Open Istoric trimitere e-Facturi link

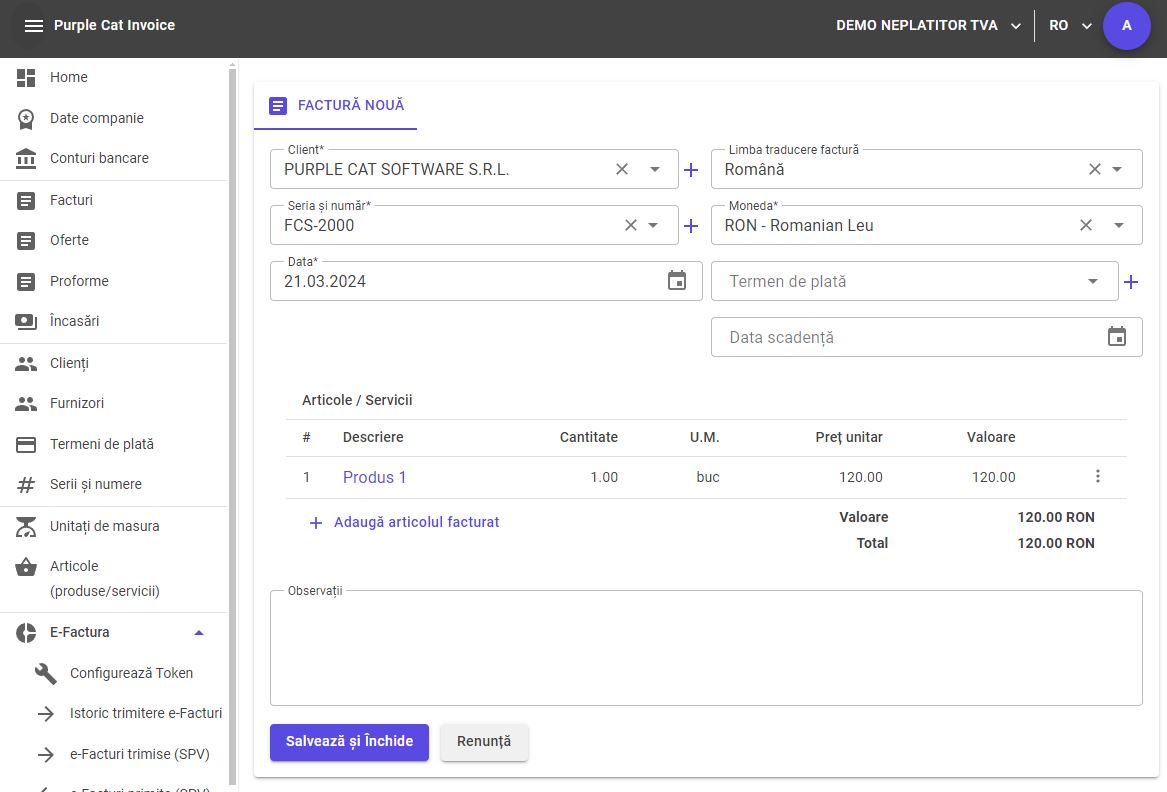pyautogui.click(x=146, y=714)
